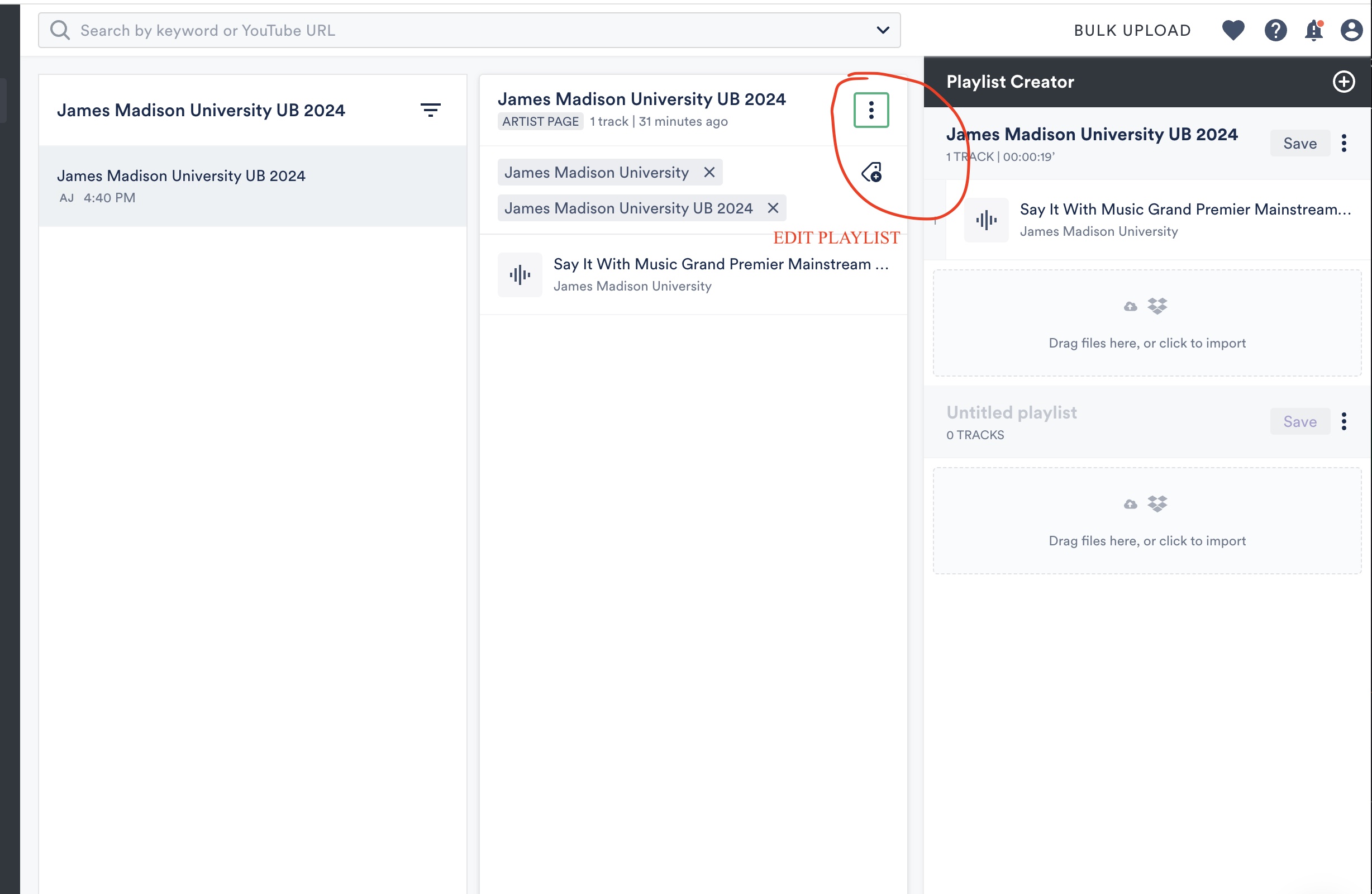Add new playlist in Playlist Creator
The image size is (1372, 894).
coord(1344,82)
